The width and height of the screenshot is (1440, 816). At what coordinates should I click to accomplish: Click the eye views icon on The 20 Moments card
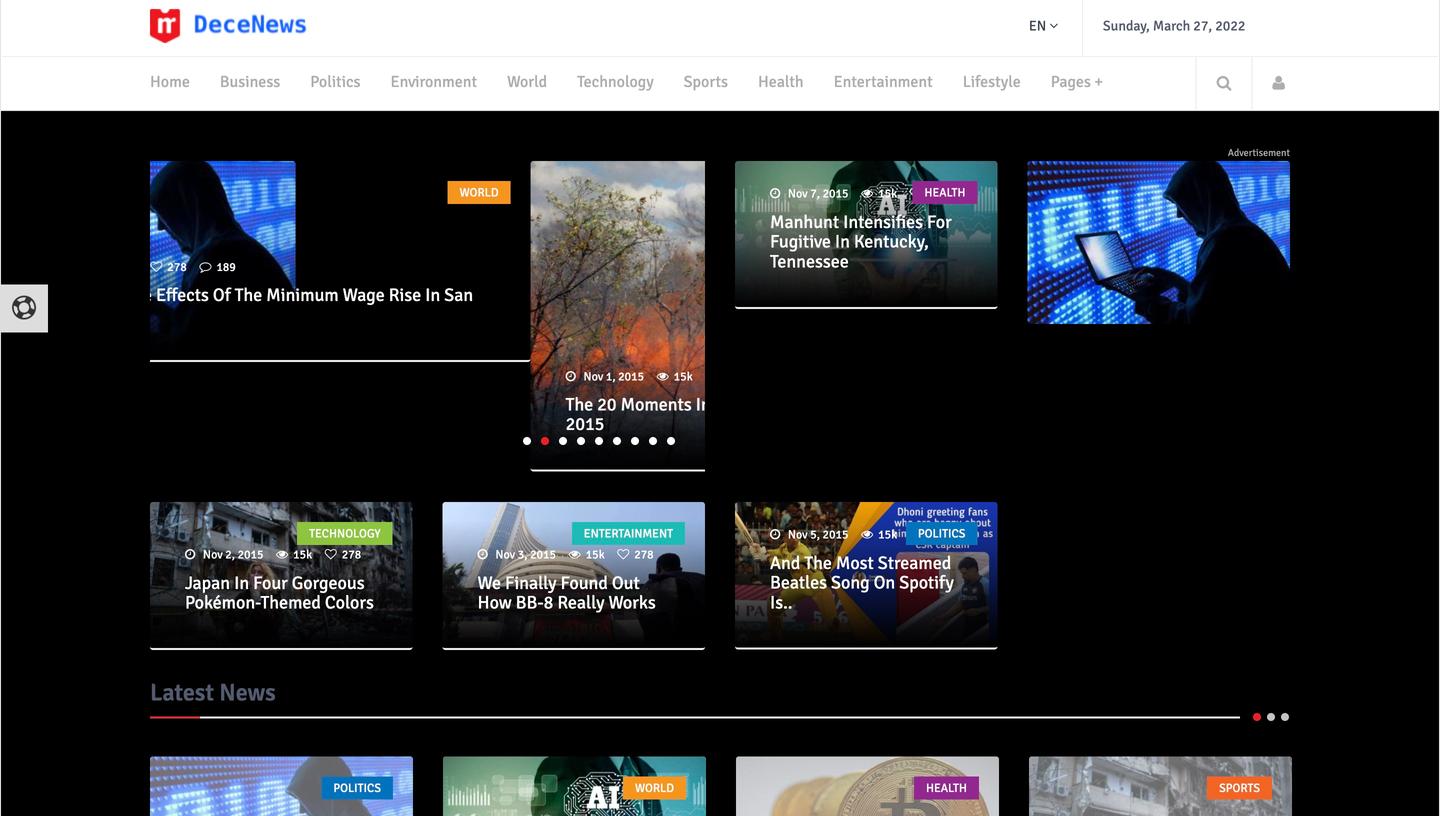point(663,377)
